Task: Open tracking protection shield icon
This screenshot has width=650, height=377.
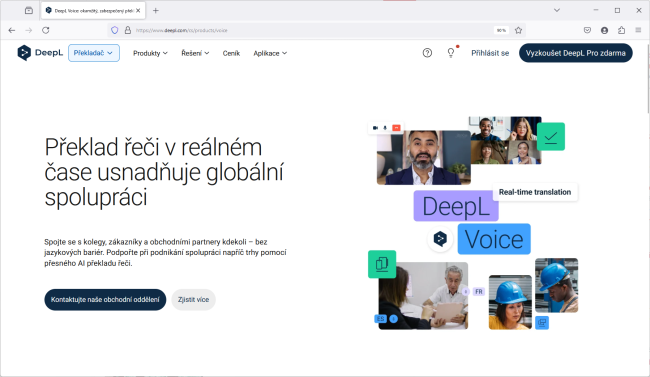Action: 115,30
